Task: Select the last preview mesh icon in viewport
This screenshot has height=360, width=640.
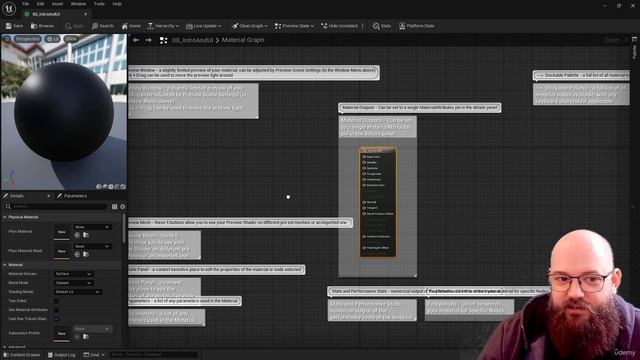Action: pos(123,187)
